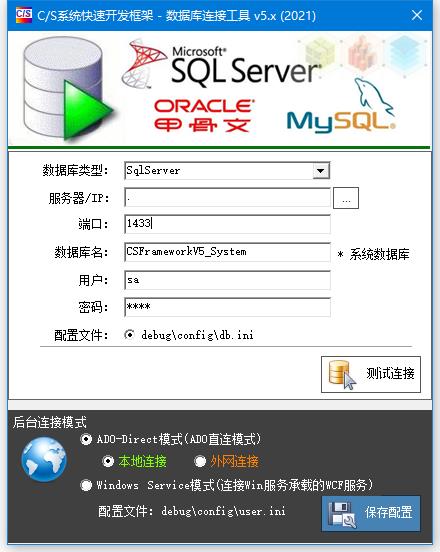Click the 数据库名 field with CSFrameworkV5_System
This screenshot has height=552, width=440.
point(227,252)
